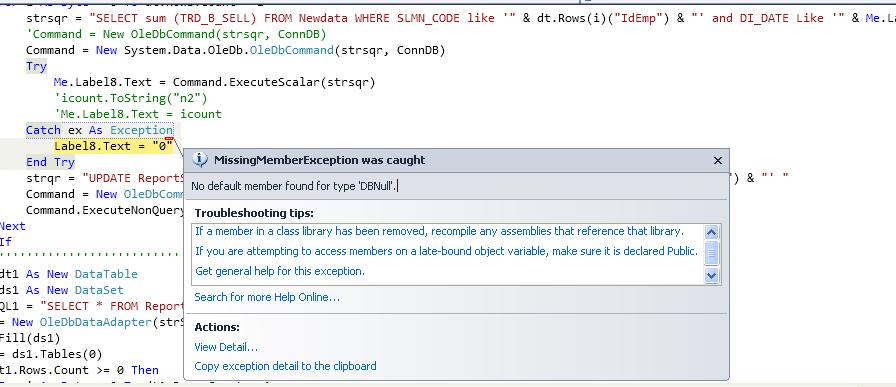Screen dimensions: 896x387
Task: Click the Try keyword in code
Action: 36,66
